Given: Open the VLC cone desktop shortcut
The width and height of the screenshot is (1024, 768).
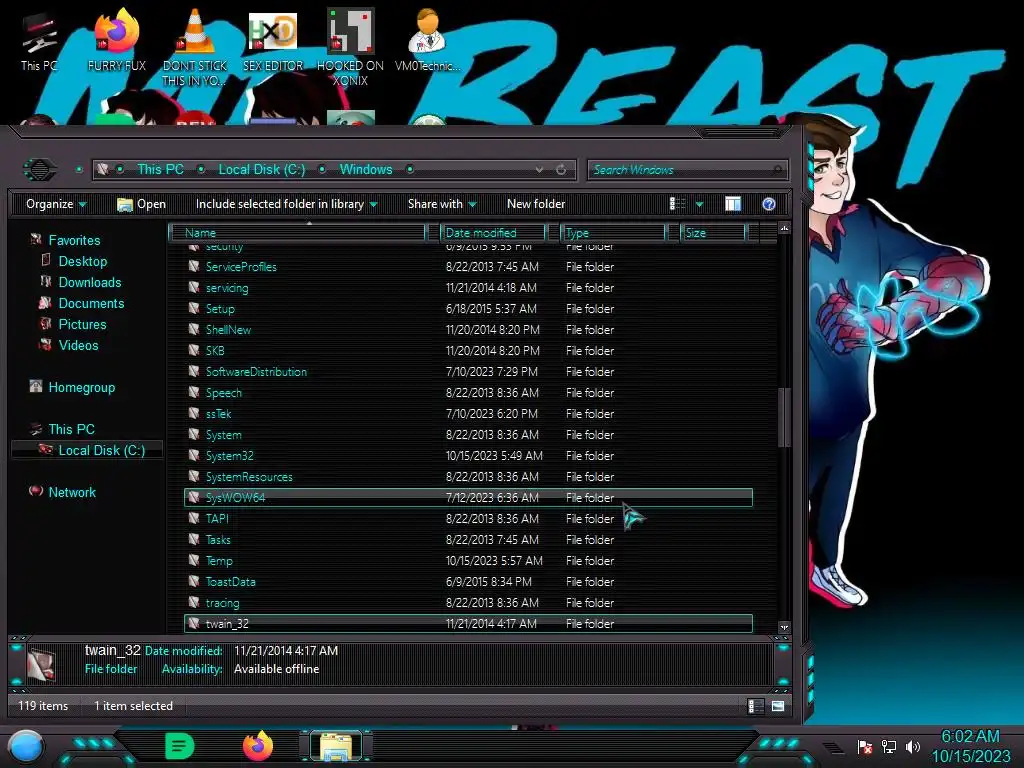Looking at the screenshot, I should 195,47.
